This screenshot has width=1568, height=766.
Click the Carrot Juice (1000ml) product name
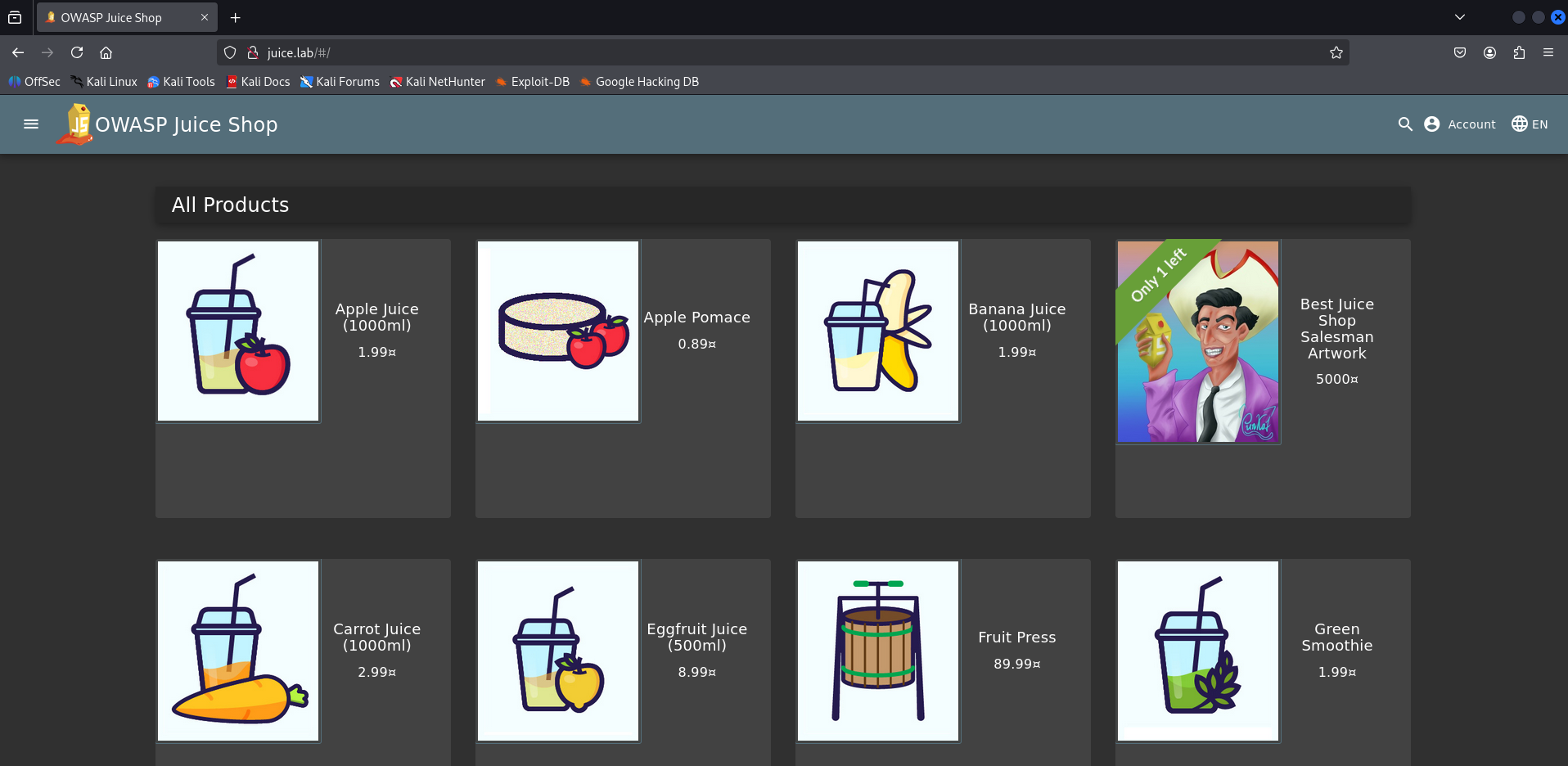376,637
